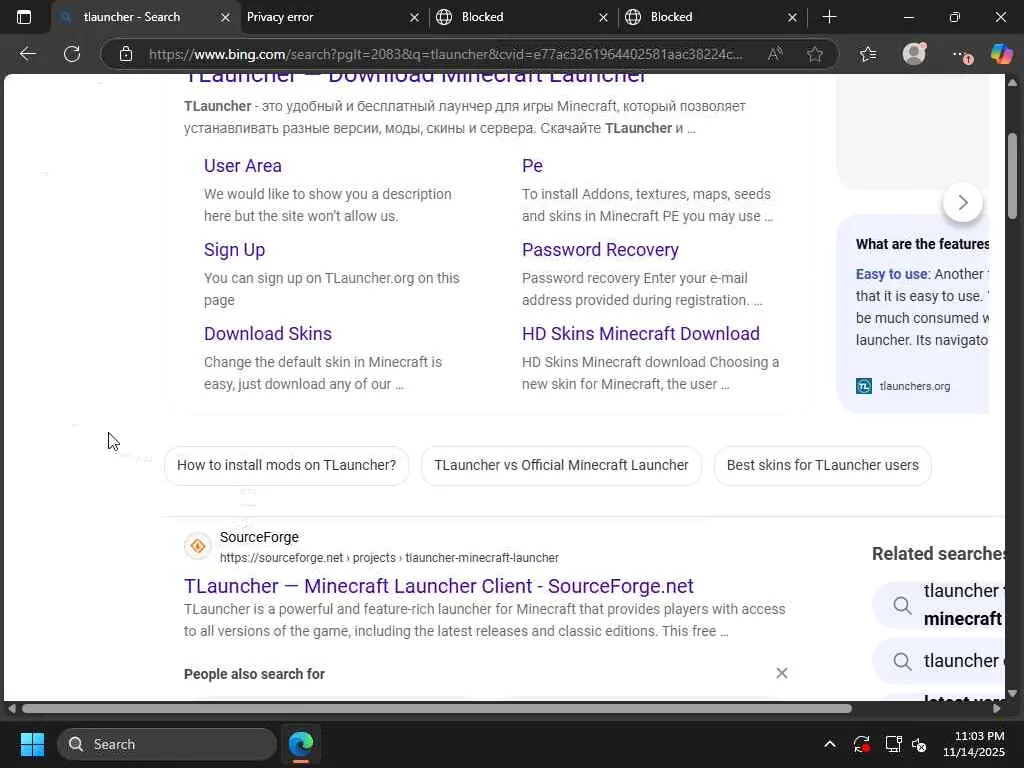The image size is (1024, 768).
Task: Click the vertical scrollbar up arrow
Action: 1012,82
